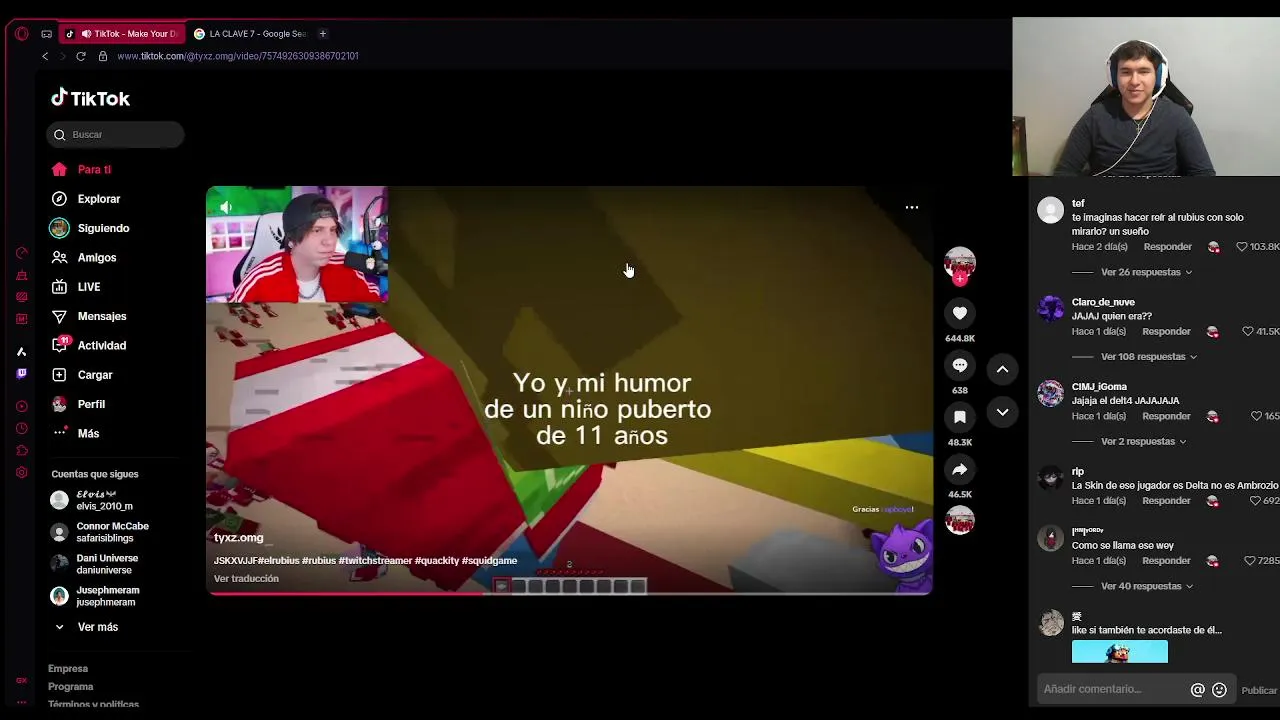
Task: Open a new browser tab
Action: [x=322, y=34]
